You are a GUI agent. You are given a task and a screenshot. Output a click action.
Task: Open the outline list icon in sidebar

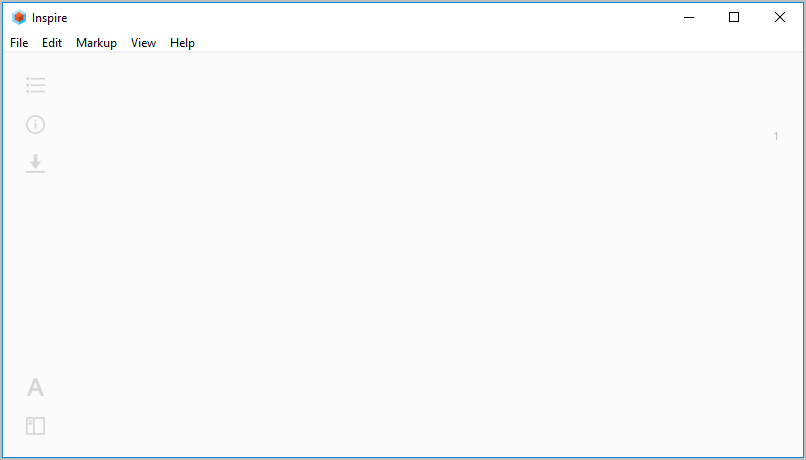(35, 85)
